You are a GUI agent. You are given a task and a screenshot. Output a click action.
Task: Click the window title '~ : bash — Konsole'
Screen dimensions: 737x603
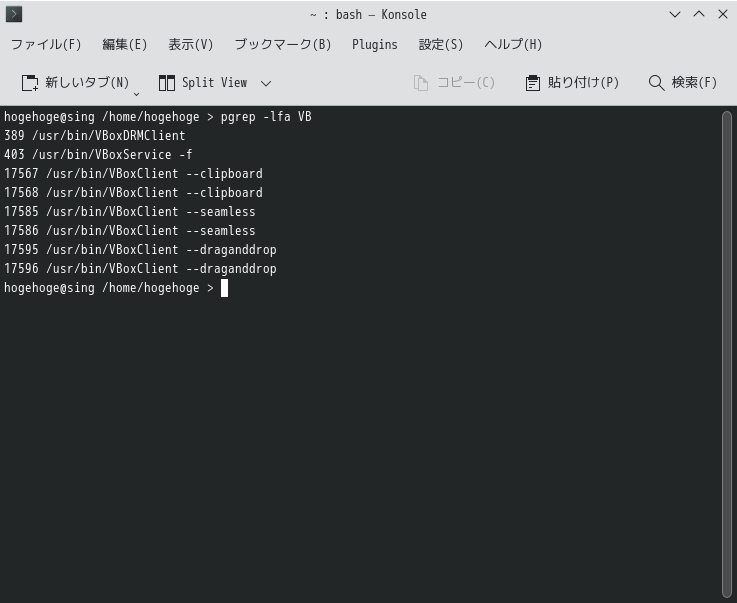coord(368,15)
